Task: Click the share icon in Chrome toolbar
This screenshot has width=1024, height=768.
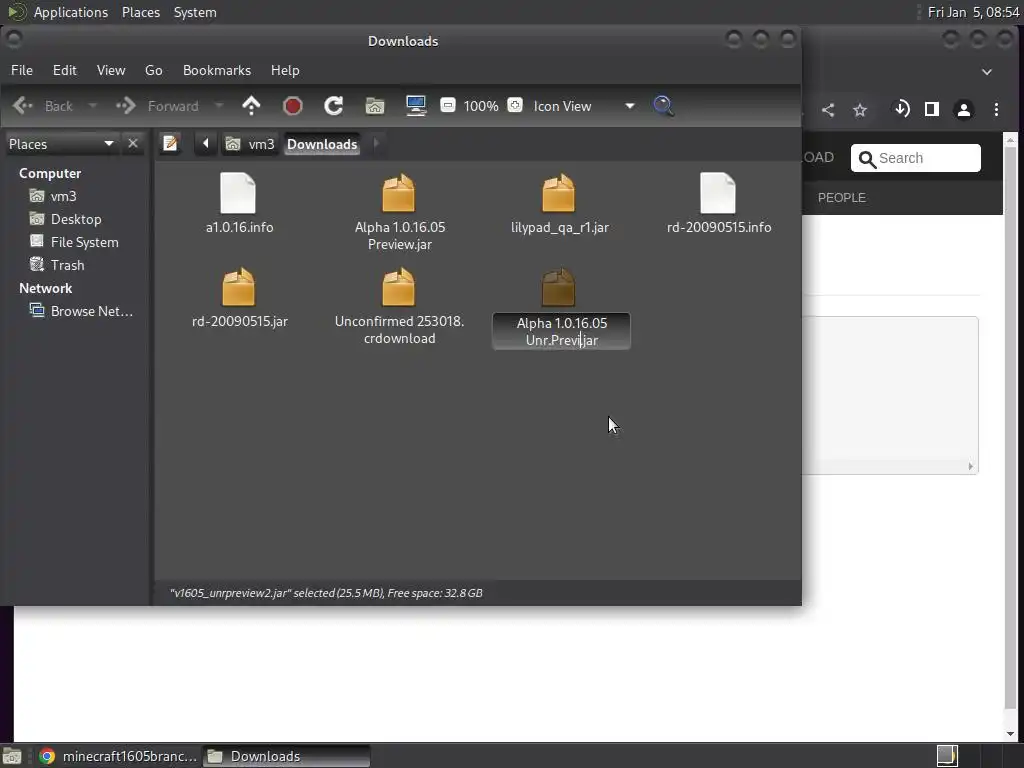Action: pos(828,110)
